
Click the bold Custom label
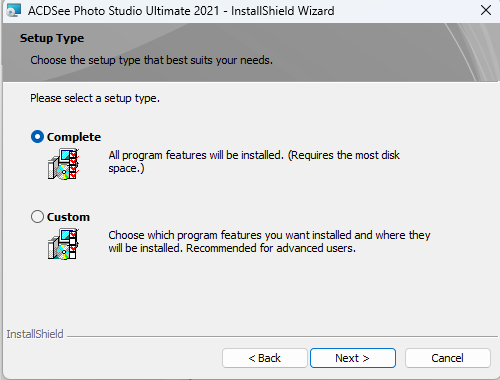[68, 217]
